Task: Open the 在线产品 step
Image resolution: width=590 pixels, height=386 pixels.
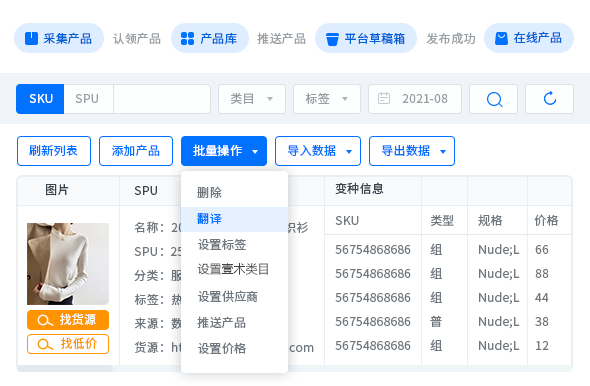Action: pyautogui.click(x=529, y=38)
